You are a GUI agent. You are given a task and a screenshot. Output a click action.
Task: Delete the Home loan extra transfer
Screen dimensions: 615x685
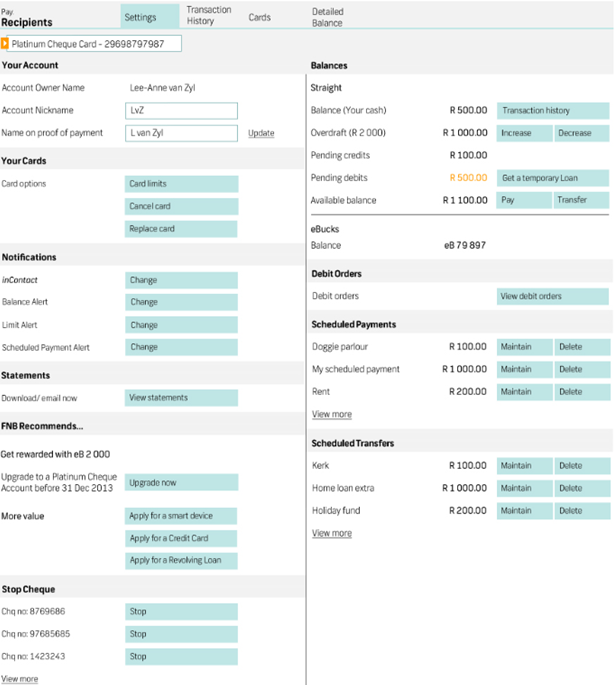coord(582,488)
